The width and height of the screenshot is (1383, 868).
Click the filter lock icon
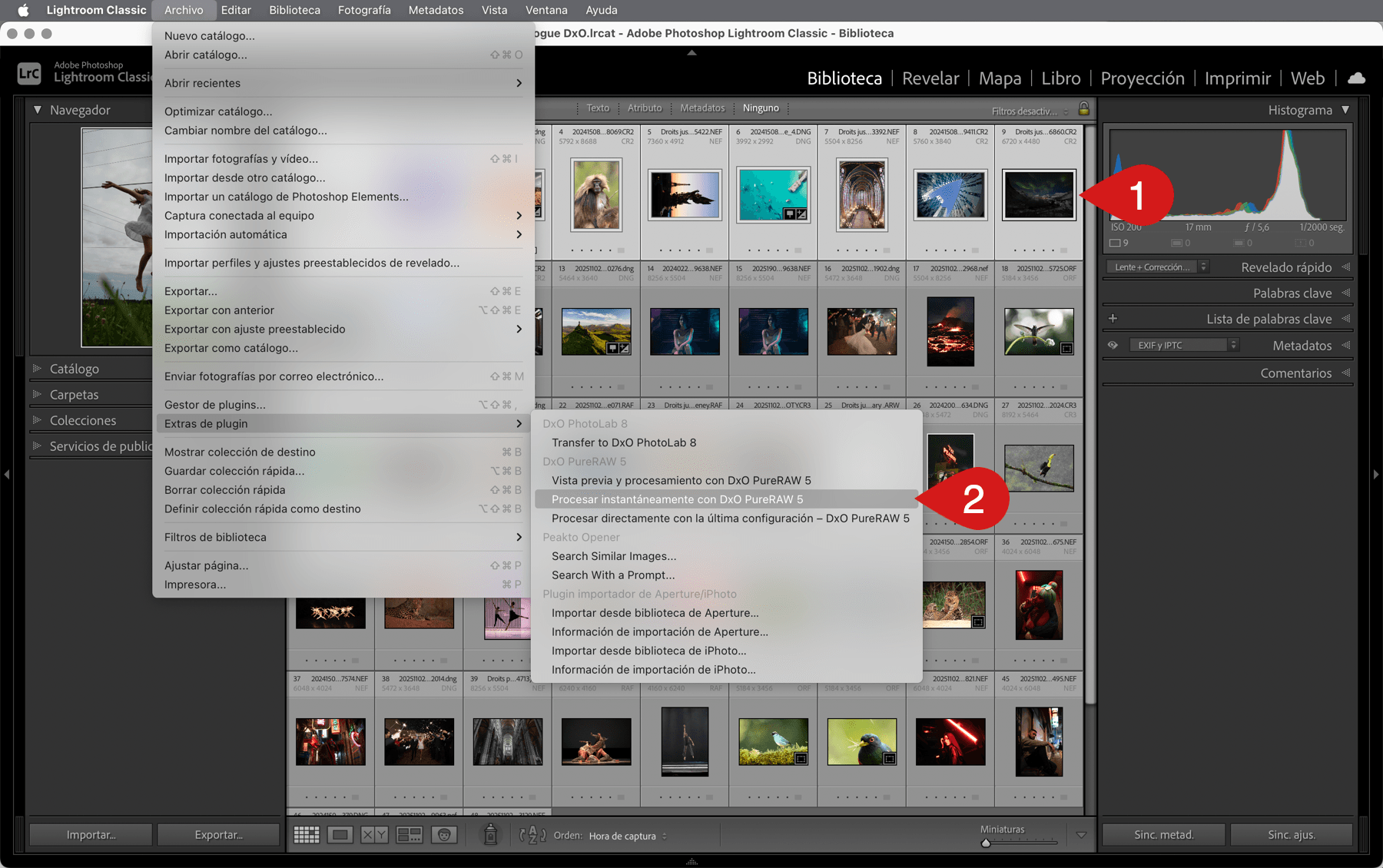coord(1084,108)
